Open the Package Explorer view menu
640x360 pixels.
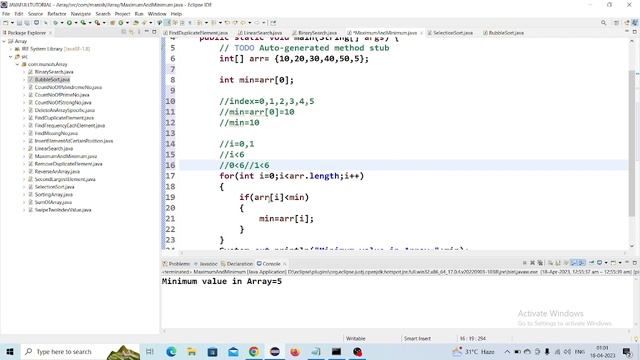pyautogui.click(x=139, y=32)
